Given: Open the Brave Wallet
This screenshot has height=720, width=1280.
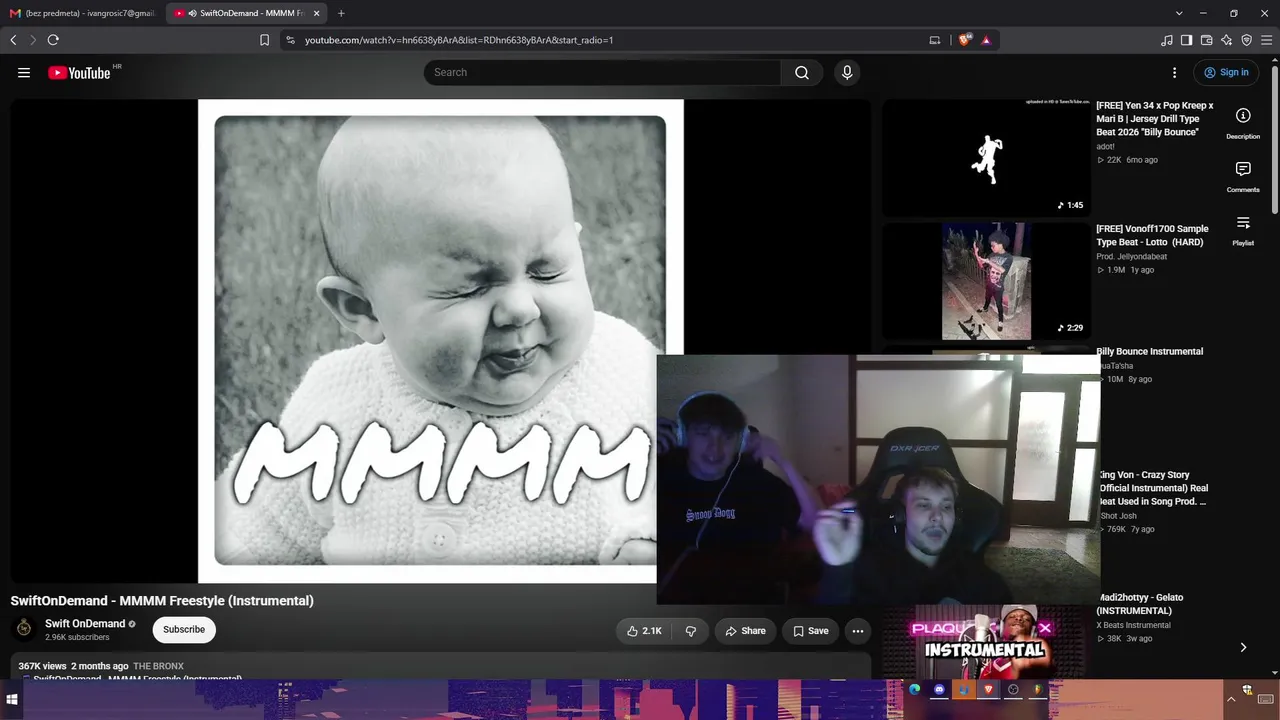Looking at the screenshot, I should point(1207,40).
